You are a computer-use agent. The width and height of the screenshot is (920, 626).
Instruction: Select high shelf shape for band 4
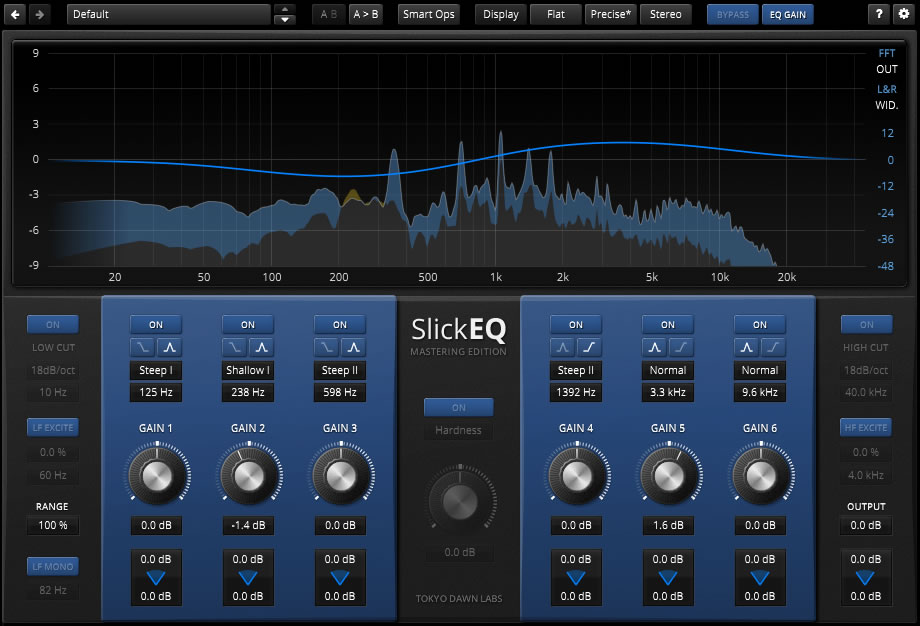coord(588,347)
